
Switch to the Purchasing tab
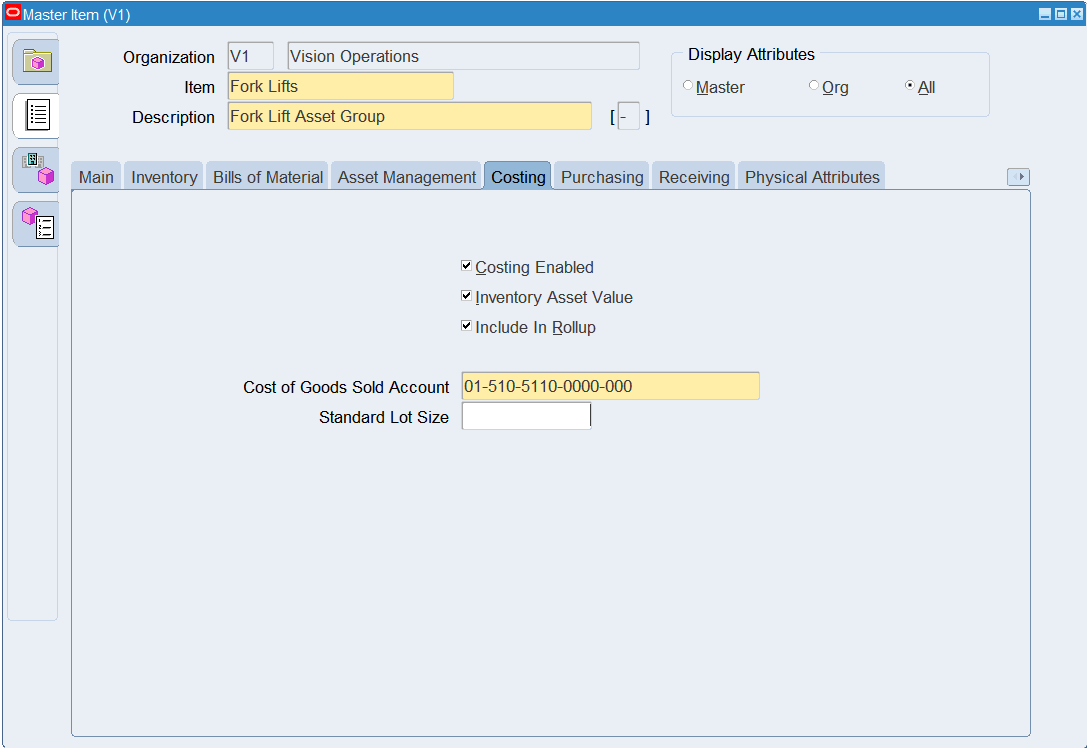pyautogui.click(x=602, y=177)
